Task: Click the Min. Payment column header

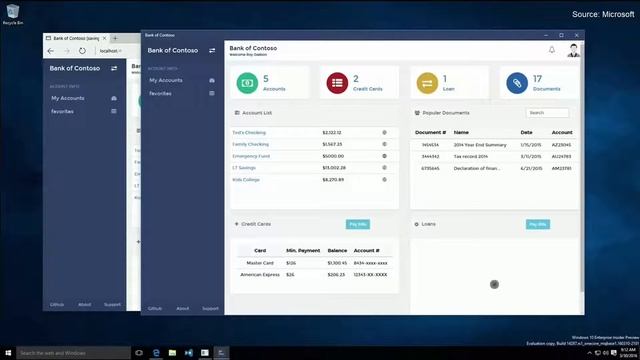Action: tap(303, 251)
